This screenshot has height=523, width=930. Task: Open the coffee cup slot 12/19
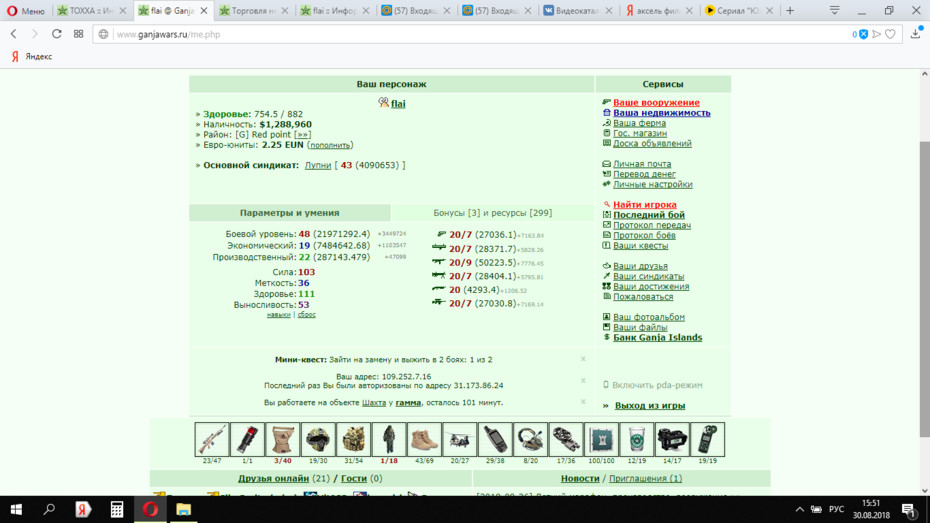[x=636, y=439]
